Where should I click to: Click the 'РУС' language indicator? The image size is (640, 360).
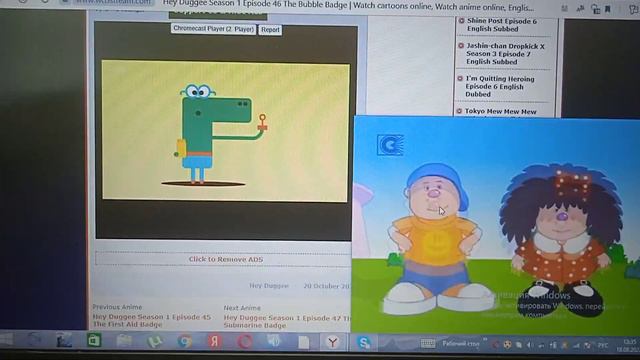click(x=602, y=346)
